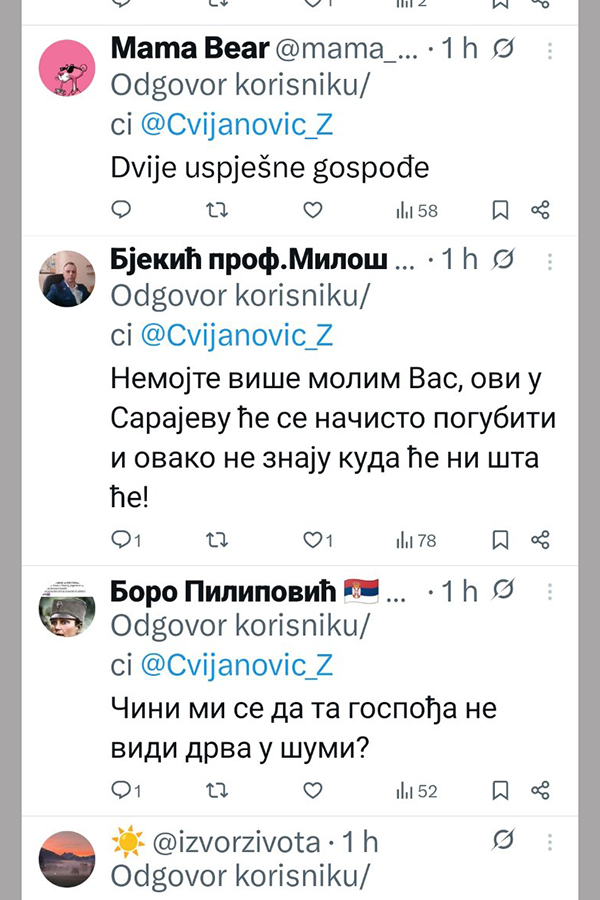Like the 'Dvije uspješne gospođe' tweet
600x900 pixels.
click(x=313, y=210)
